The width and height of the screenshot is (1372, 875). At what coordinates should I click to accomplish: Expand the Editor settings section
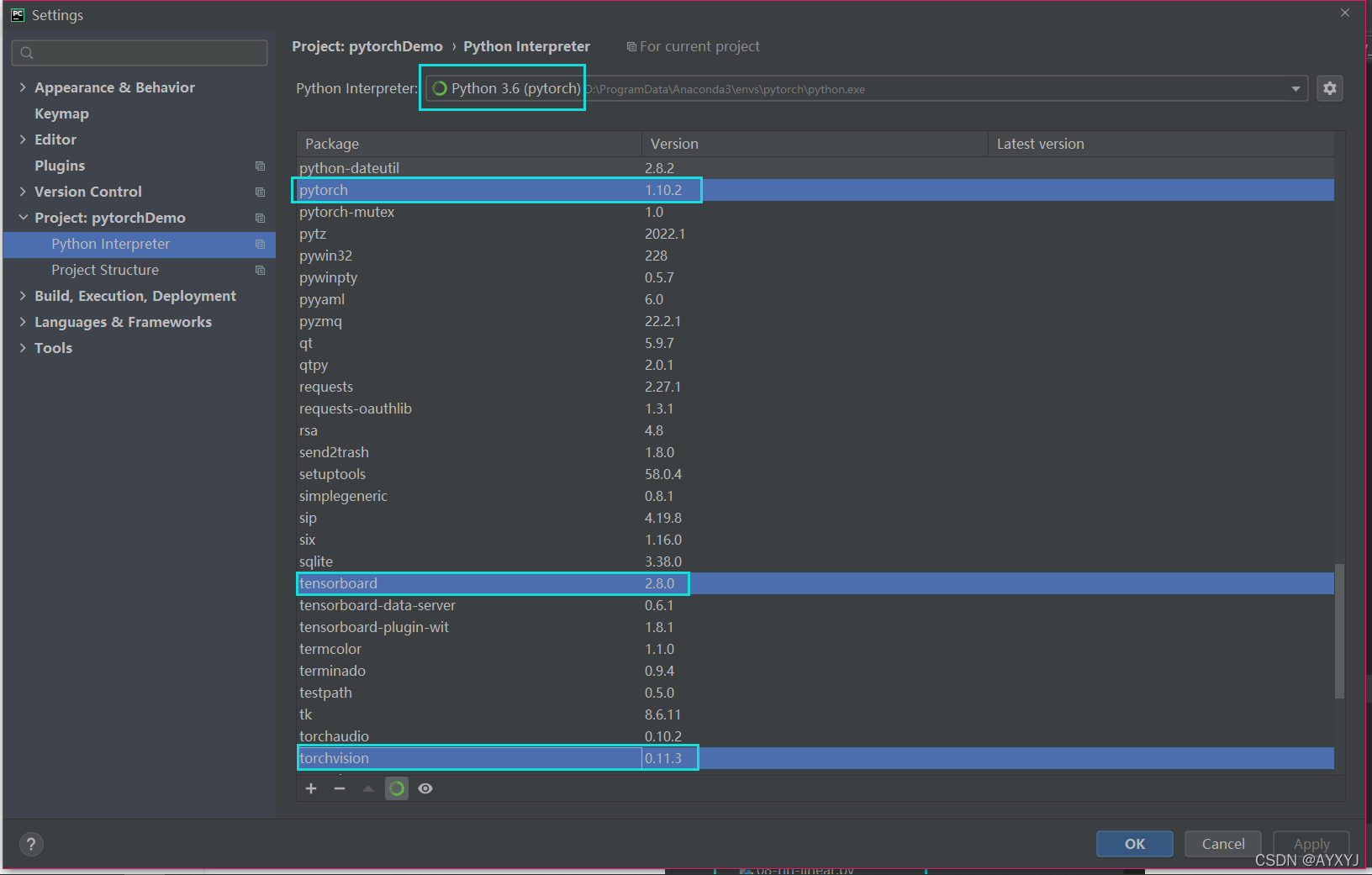tap(23, 140)
